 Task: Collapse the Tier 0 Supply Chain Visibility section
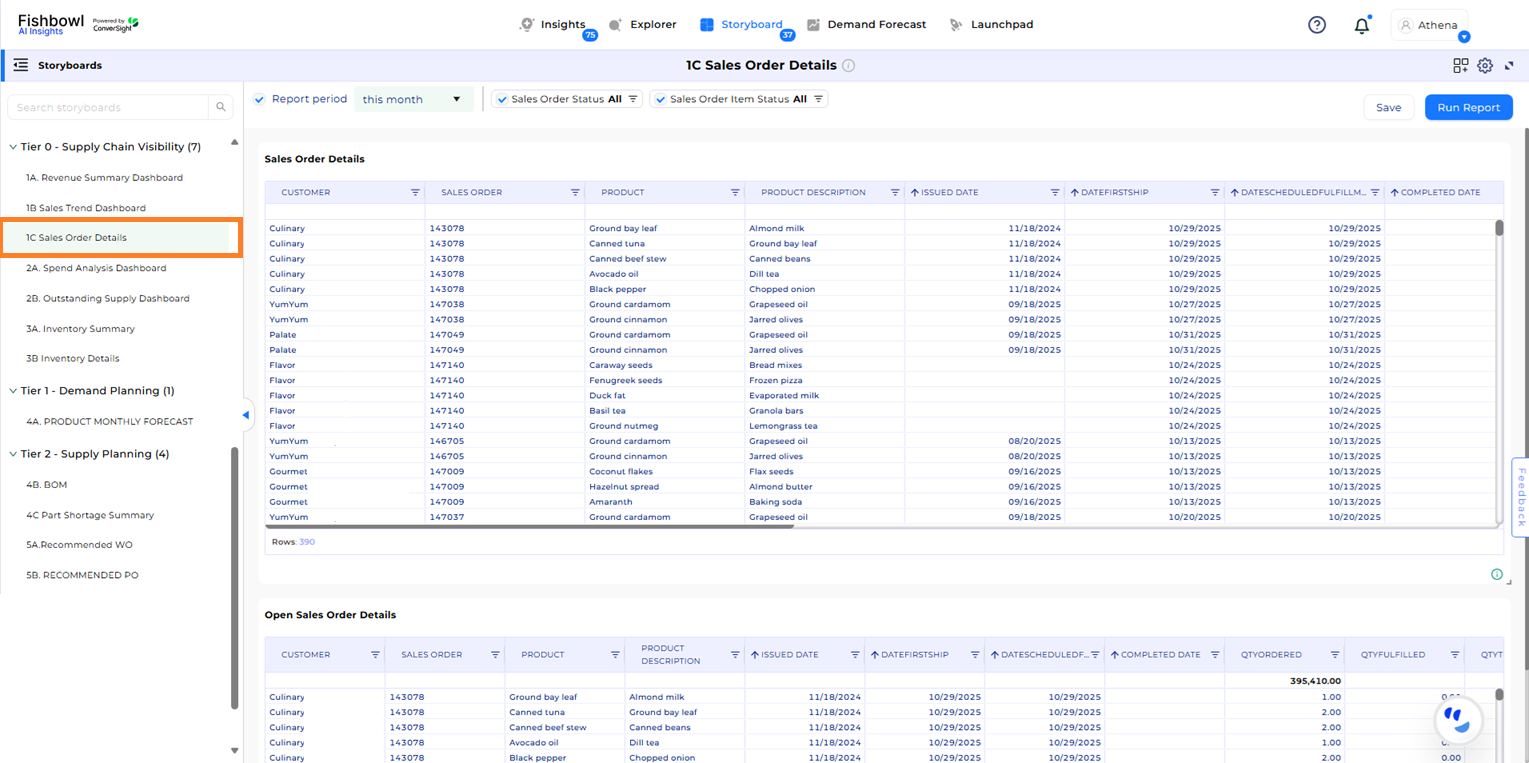14,146
